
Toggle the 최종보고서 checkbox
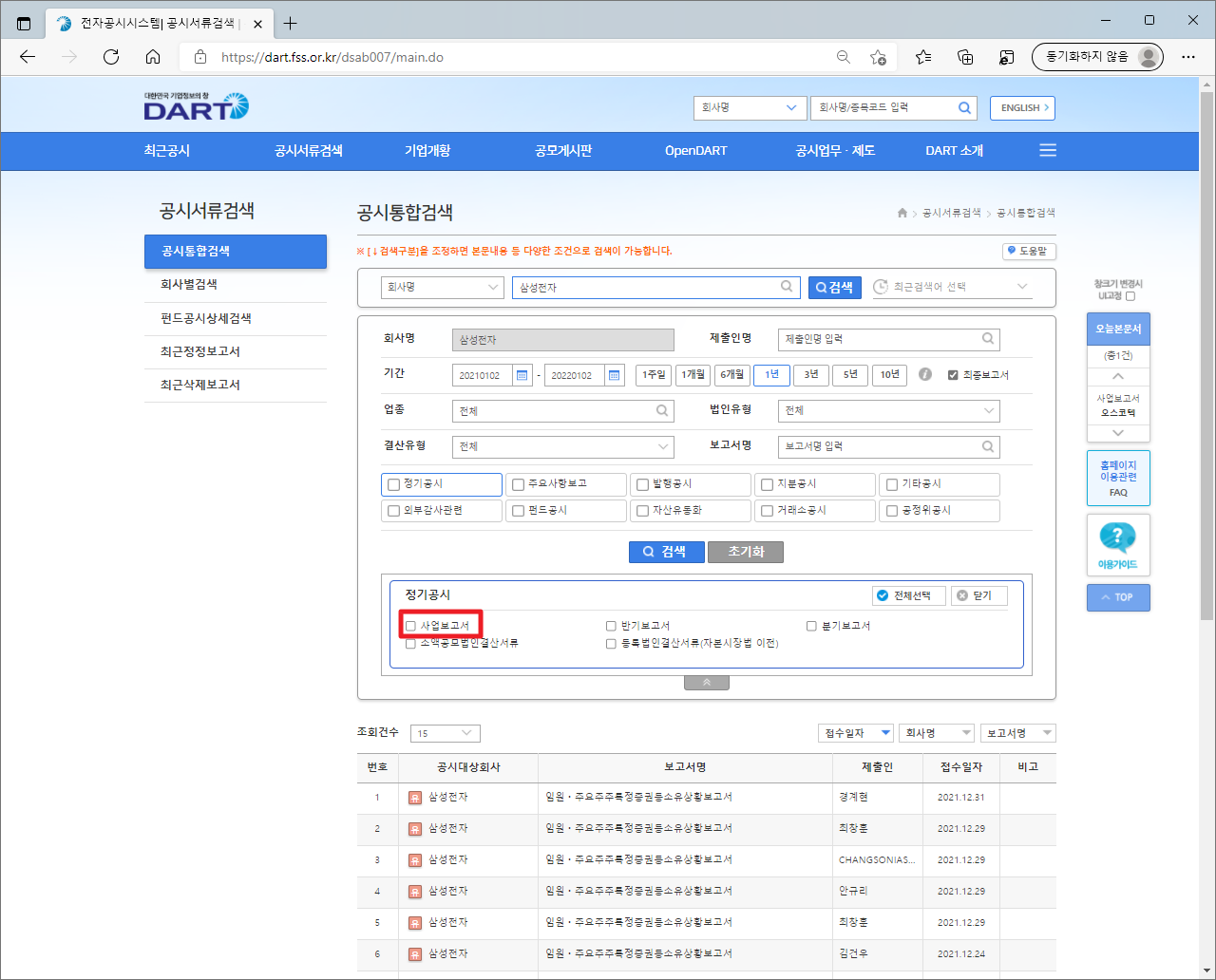point(953,375)
